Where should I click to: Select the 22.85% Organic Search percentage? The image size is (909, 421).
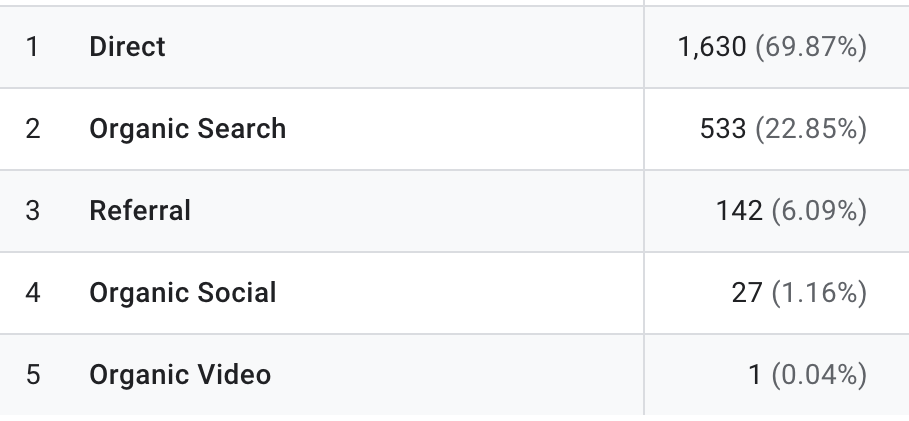coord(810,129)
